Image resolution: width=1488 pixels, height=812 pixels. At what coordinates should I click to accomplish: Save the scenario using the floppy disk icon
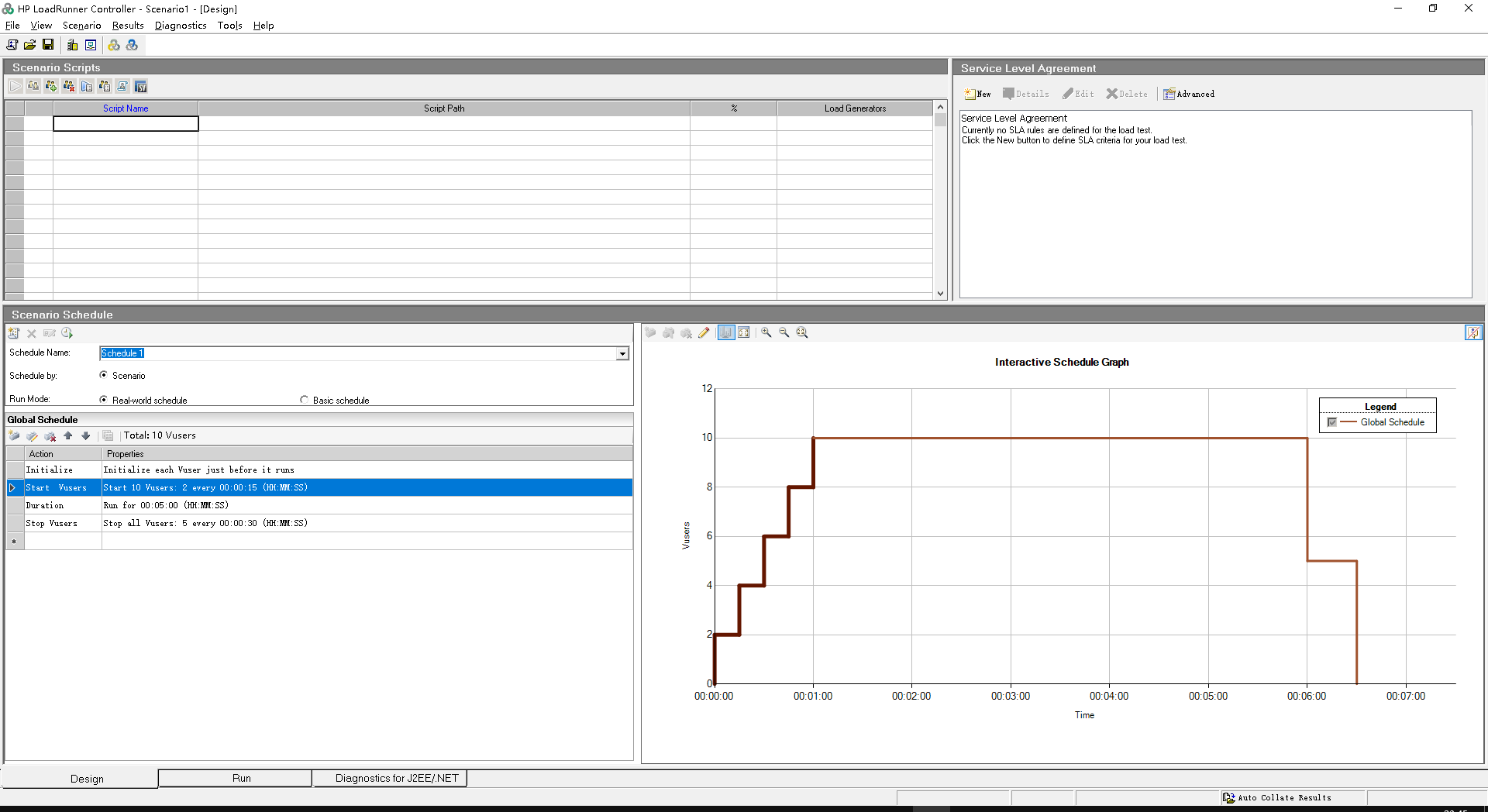tap(48, 45)
